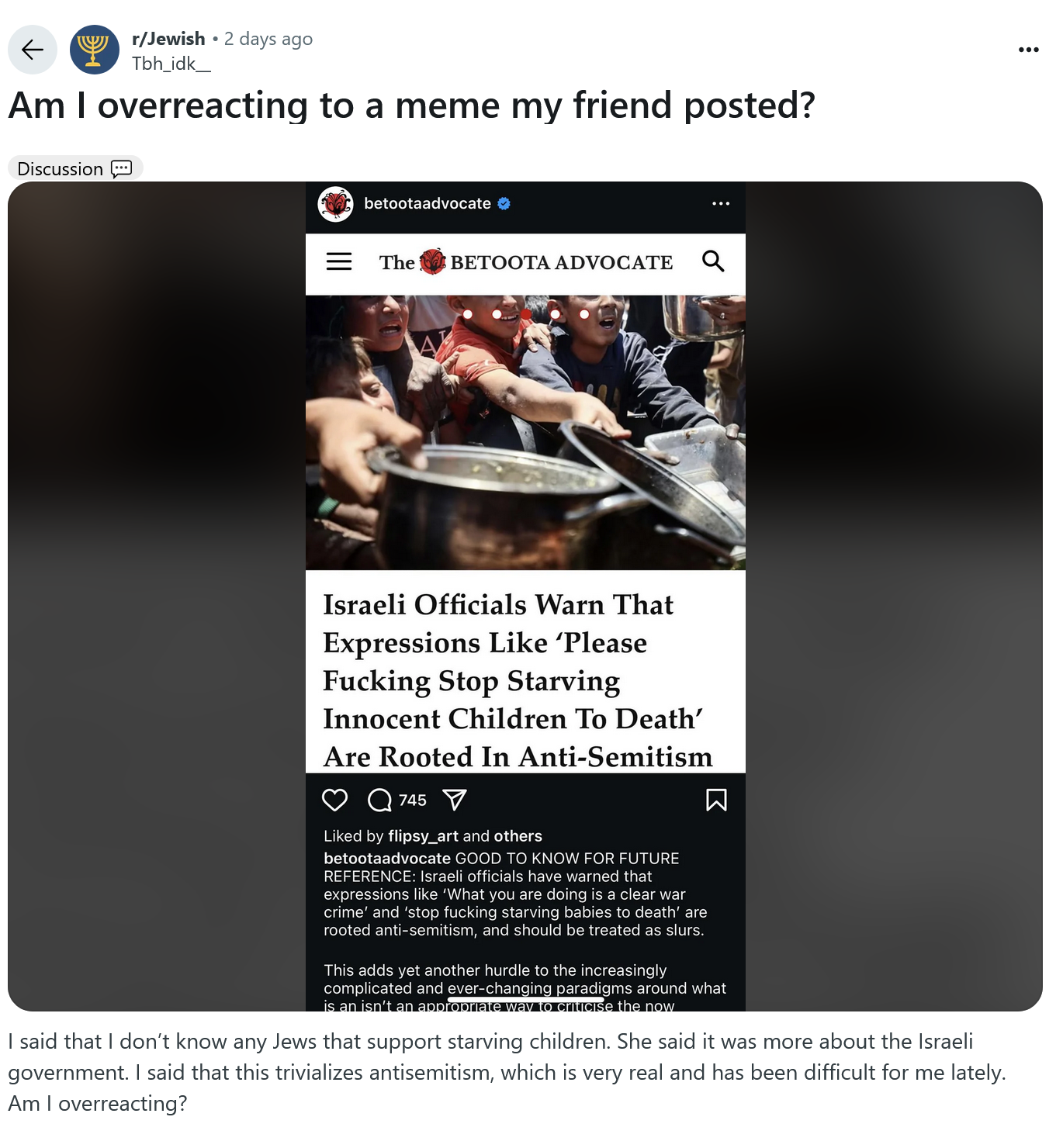Open the Betoota site search magnifier
1063x1148 pixels.
[713, 261]
